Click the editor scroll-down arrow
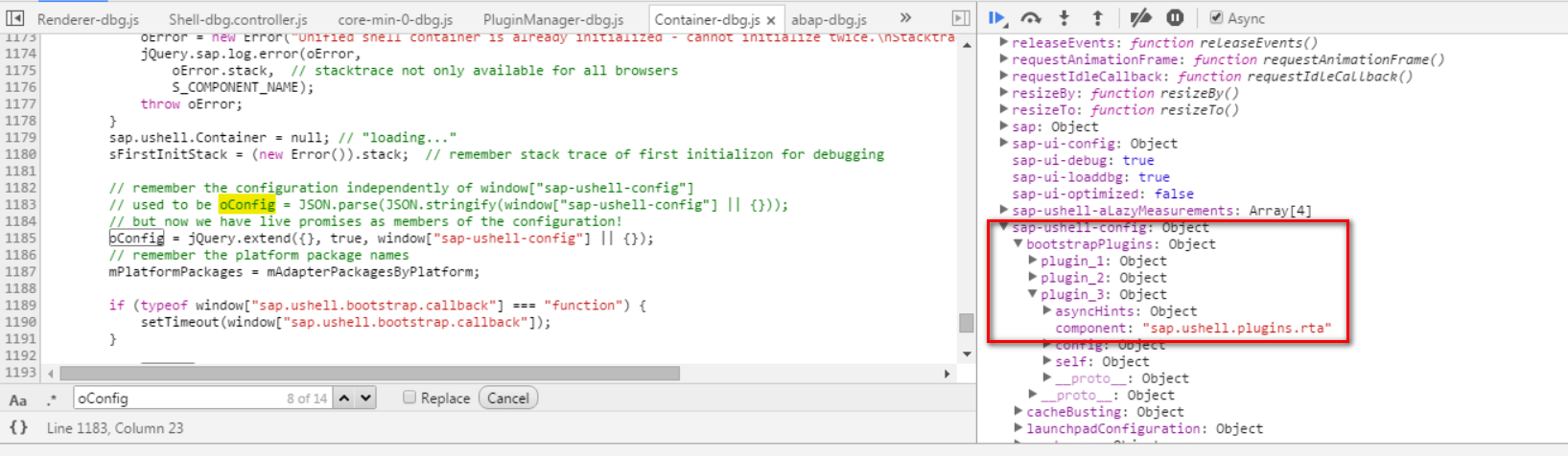1568x456 pixels. click(967, 355)
